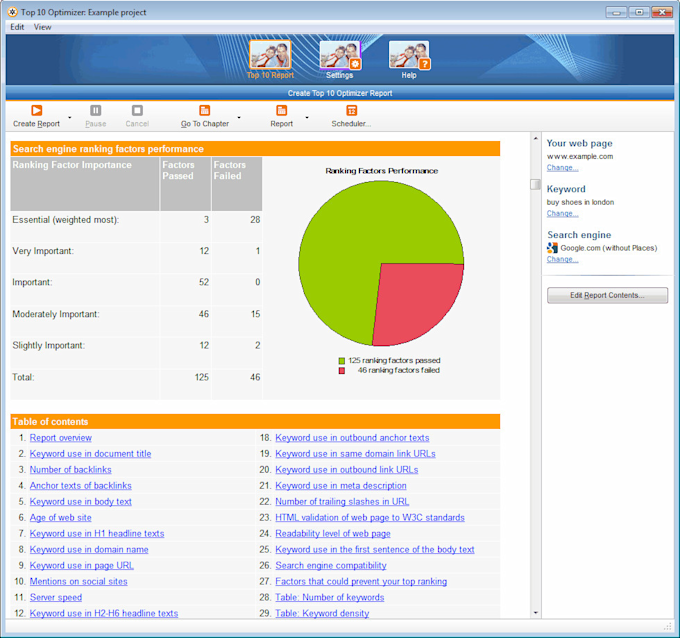Open the Settings section icon

tap(340, 55)
